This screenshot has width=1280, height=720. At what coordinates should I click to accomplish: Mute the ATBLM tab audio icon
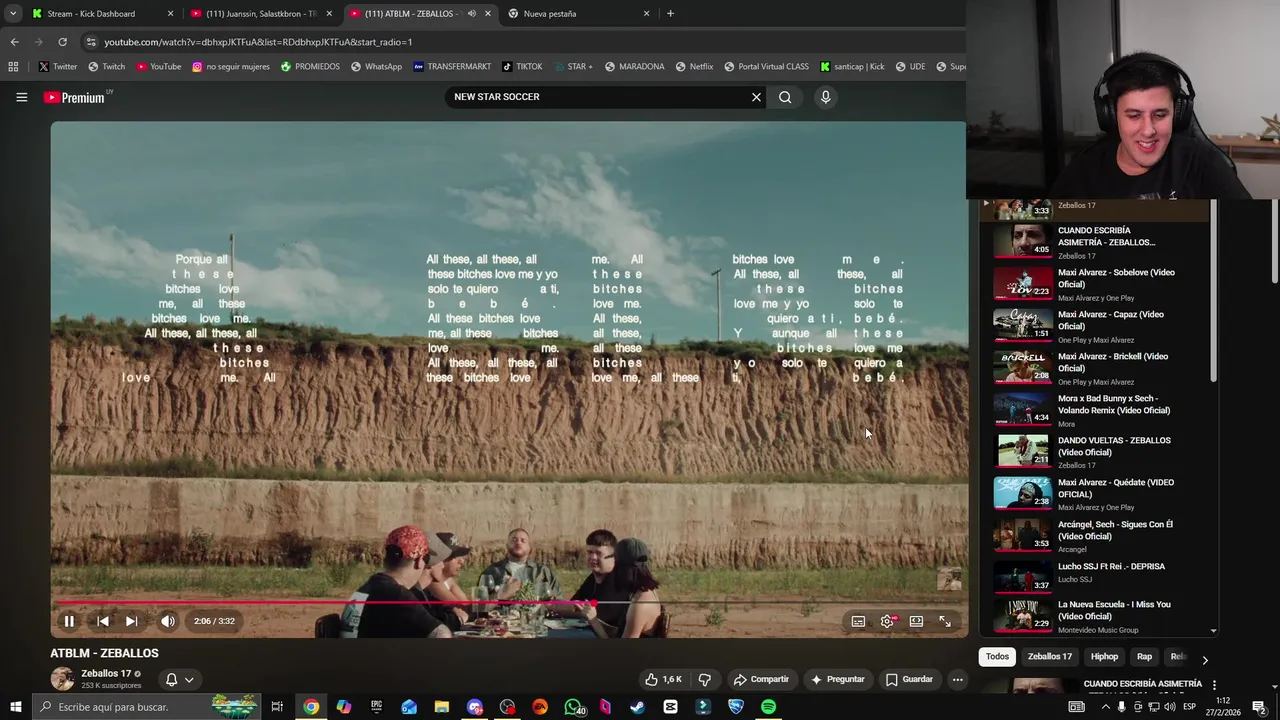coord(471,14)
